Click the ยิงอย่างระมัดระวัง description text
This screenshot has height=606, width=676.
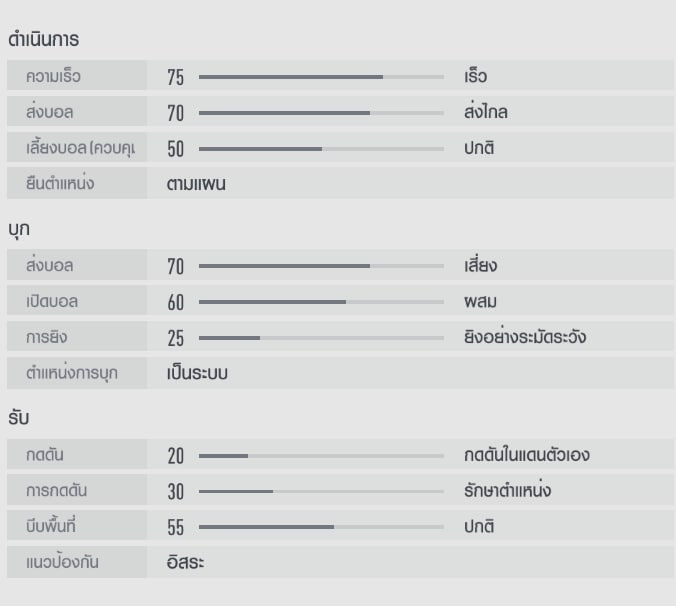coord(525,337)
